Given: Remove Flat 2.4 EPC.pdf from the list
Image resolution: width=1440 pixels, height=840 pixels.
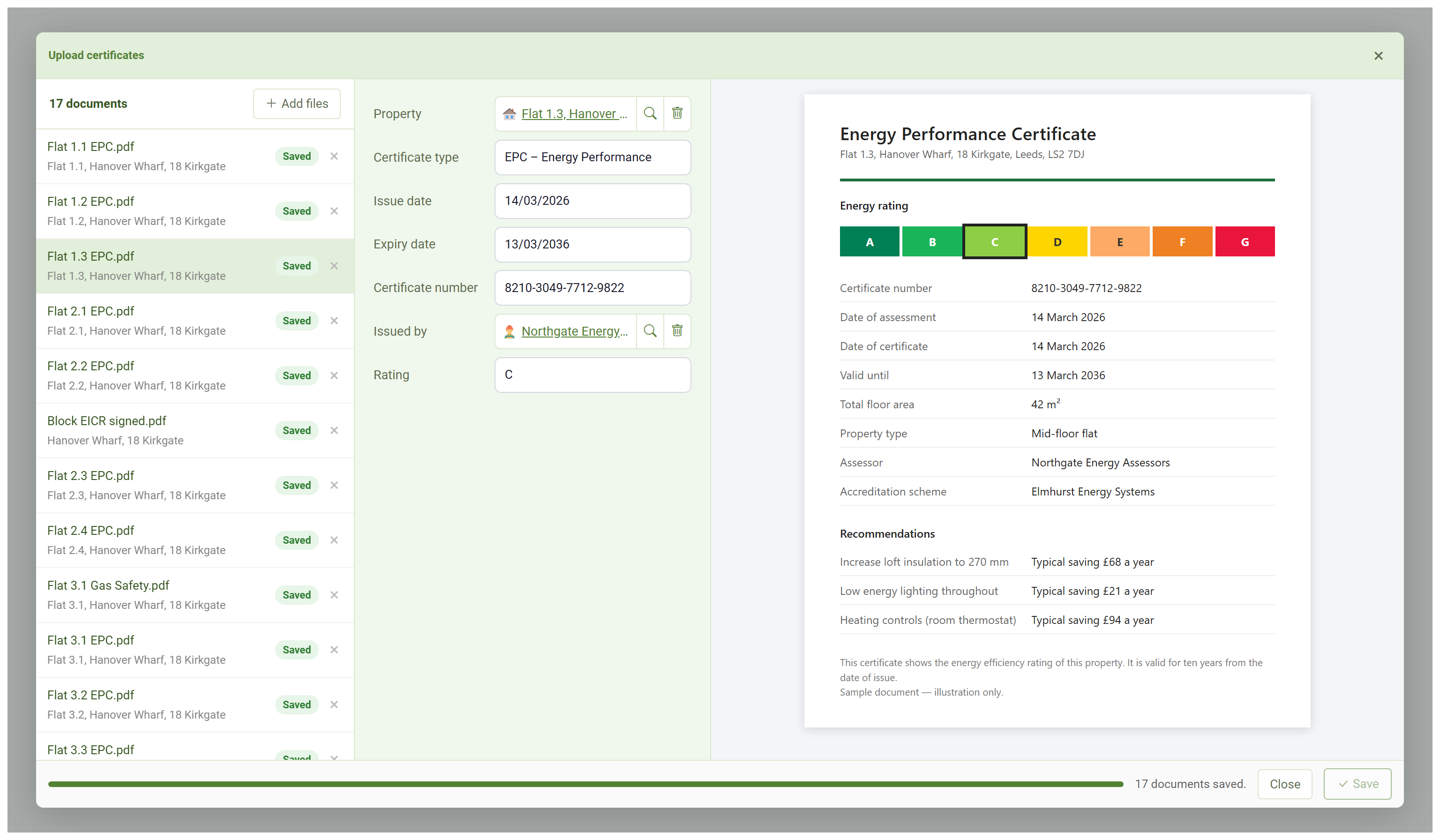Looking at the screenshot, I should (334, 540).
